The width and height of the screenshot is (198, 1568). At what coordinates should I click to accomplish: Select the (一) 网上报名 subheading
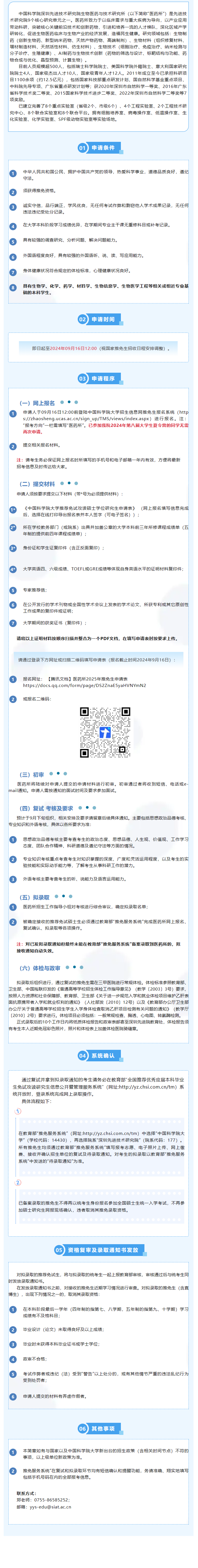[x=38, y=403]
